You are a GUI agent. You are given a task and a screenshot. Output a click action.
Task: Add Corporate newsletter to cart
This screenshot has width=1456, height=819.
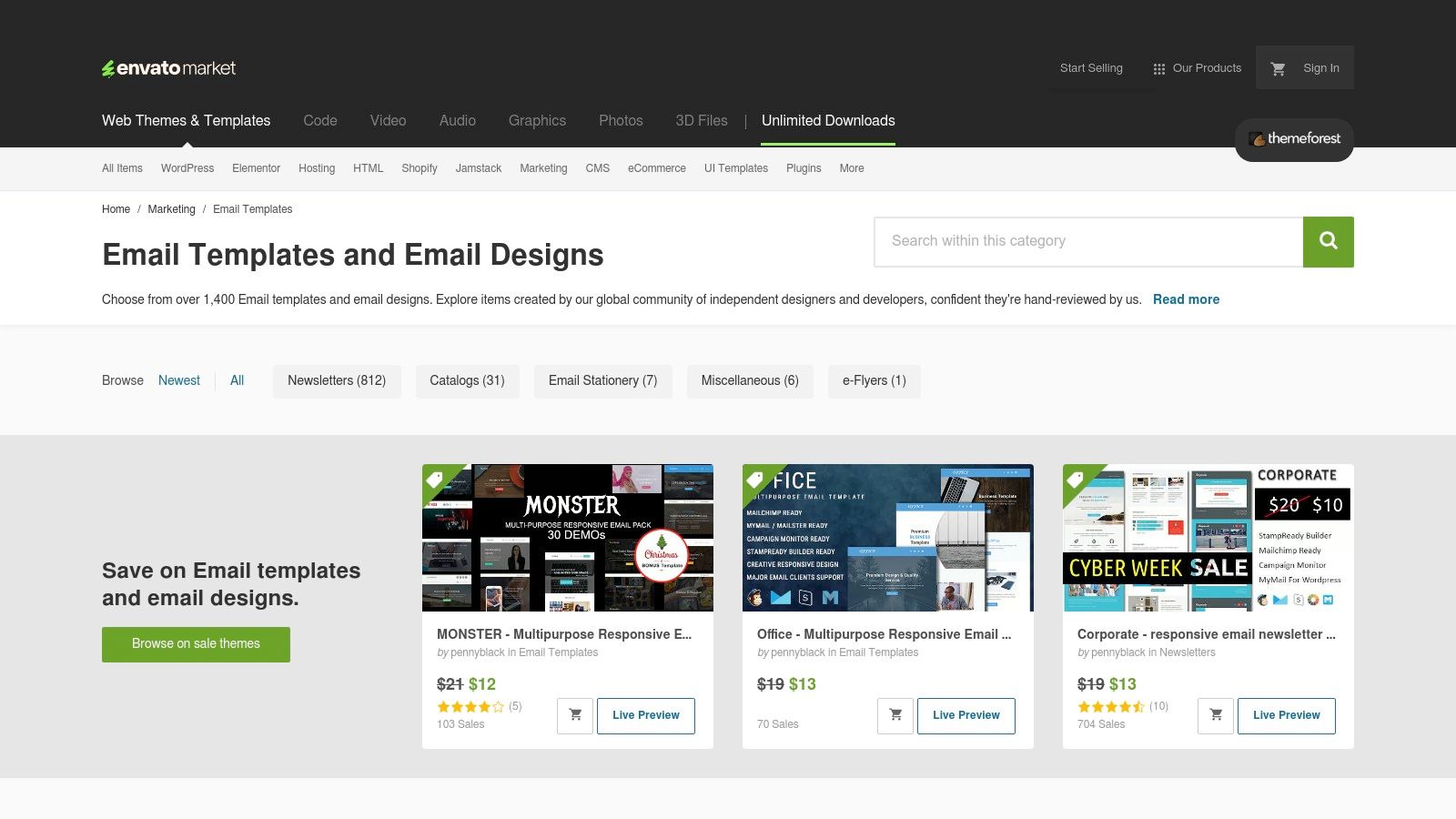(1216, 715)
